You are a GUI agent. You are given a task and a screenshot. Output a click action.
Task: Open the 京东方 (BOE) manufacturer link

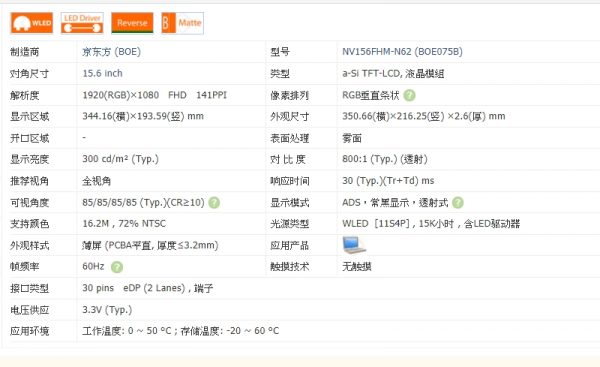pos(111,52)
